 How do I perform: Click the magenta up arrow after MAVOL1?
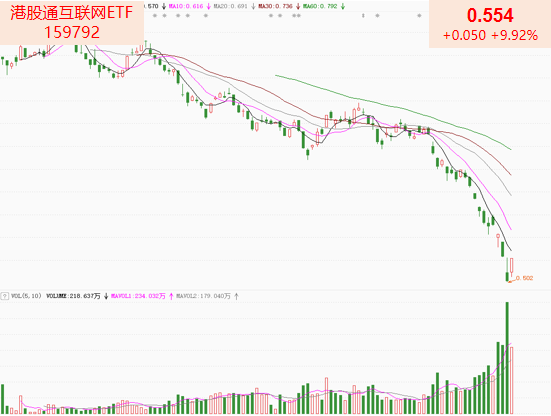tap(171, 296)
